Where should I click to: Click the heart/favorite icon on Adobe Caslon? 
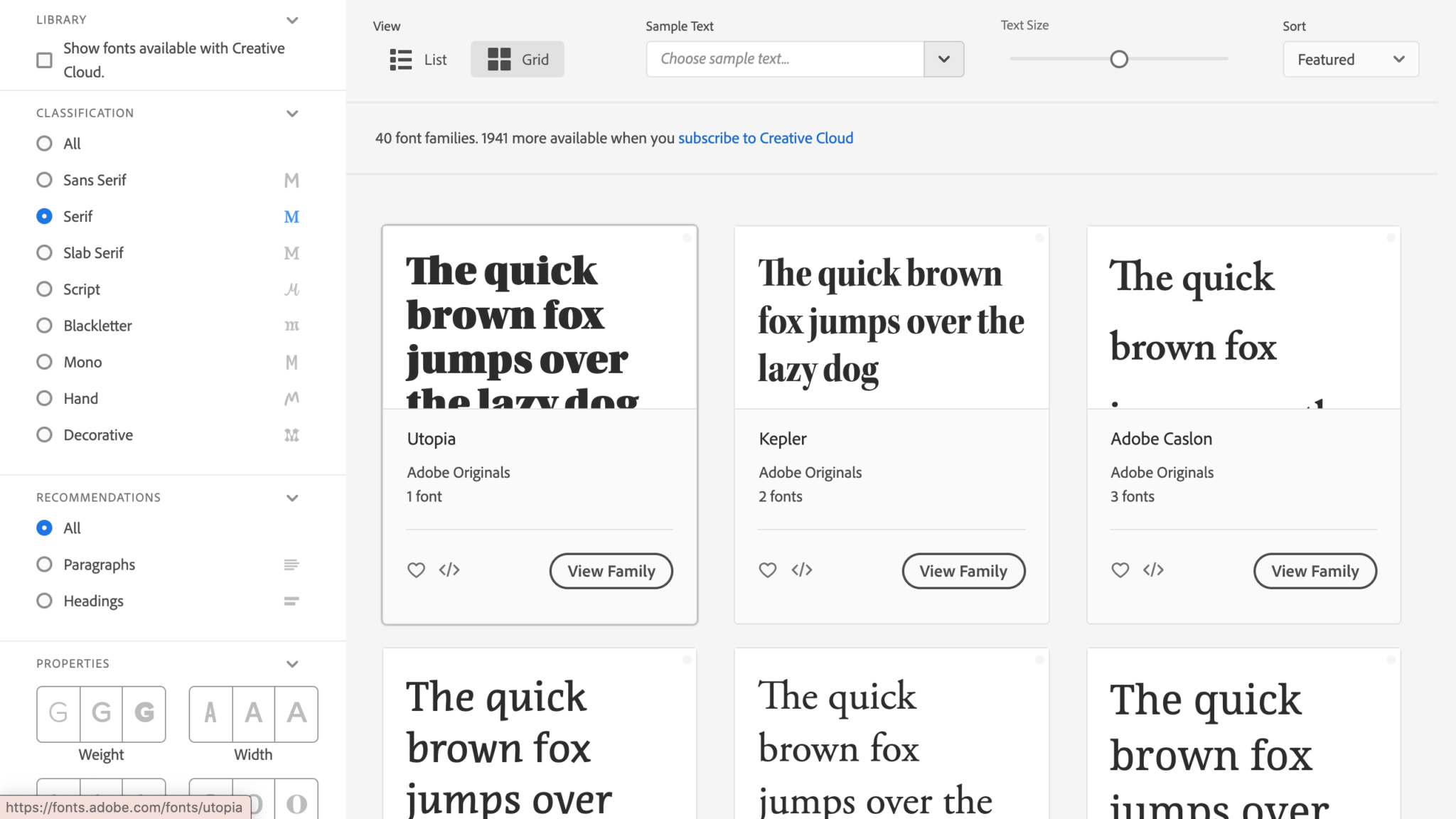[x=1120, y=570]
